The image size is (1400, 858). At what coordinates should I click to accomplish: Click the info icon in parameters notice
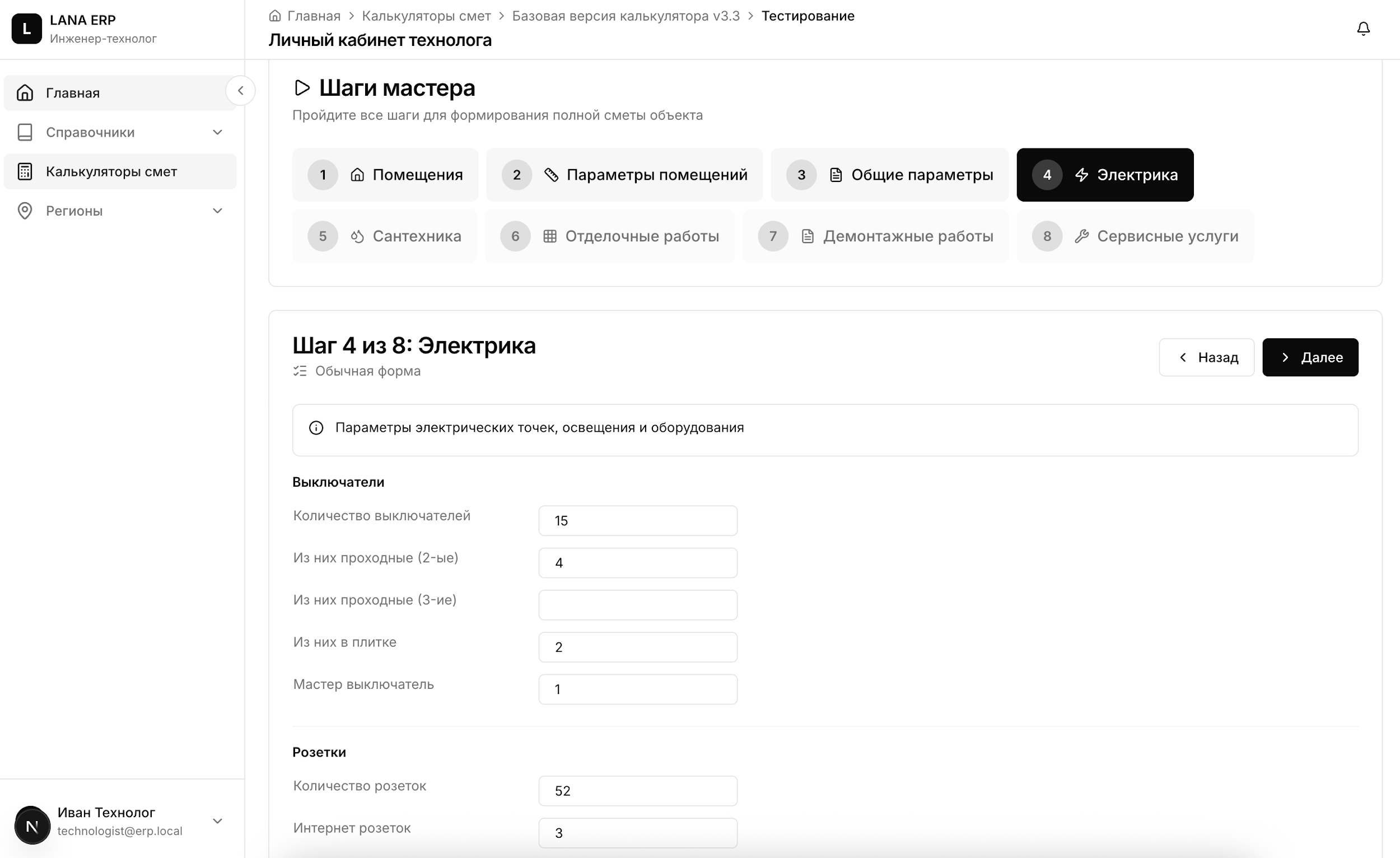[316, 428]
